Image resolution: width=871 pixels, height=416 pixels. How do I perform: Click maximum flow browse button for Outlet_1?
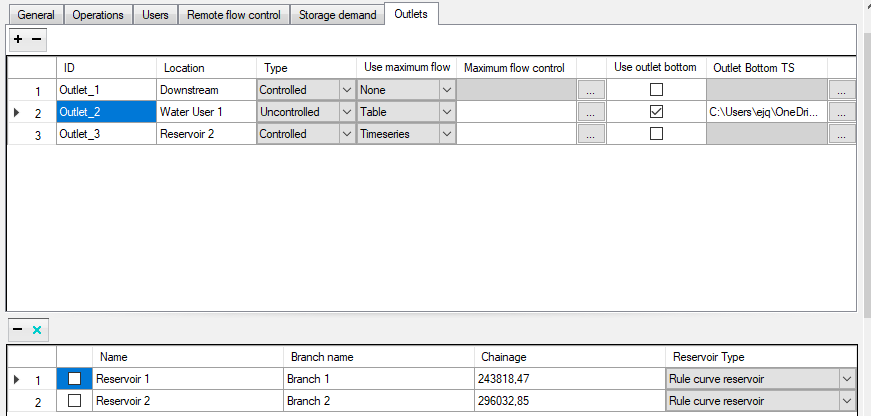coord(591,90)
